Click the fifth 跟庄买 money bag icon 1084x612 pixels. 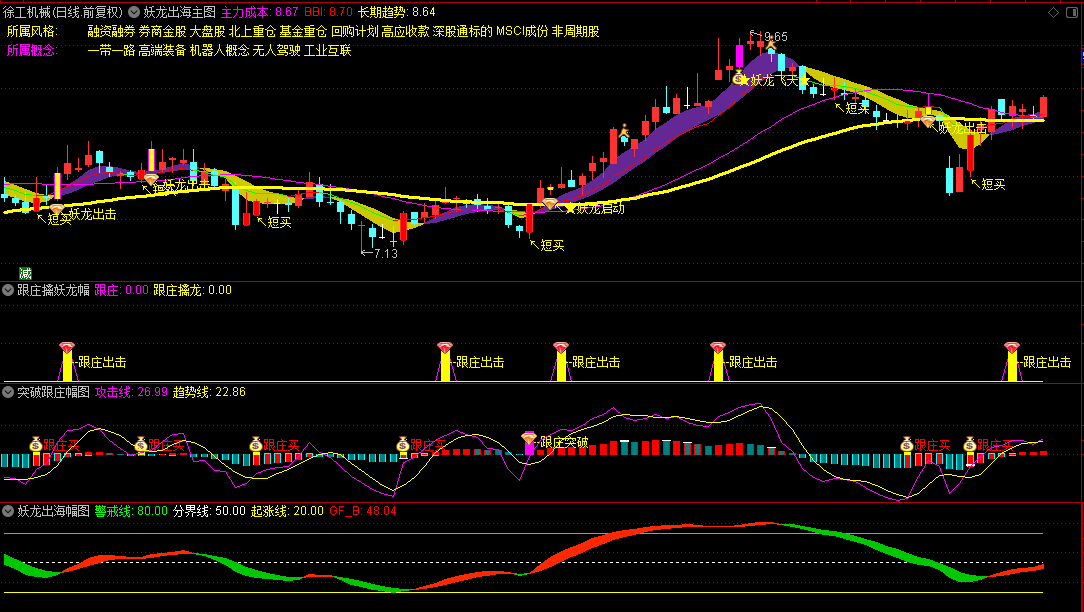[x=907, y=444]
